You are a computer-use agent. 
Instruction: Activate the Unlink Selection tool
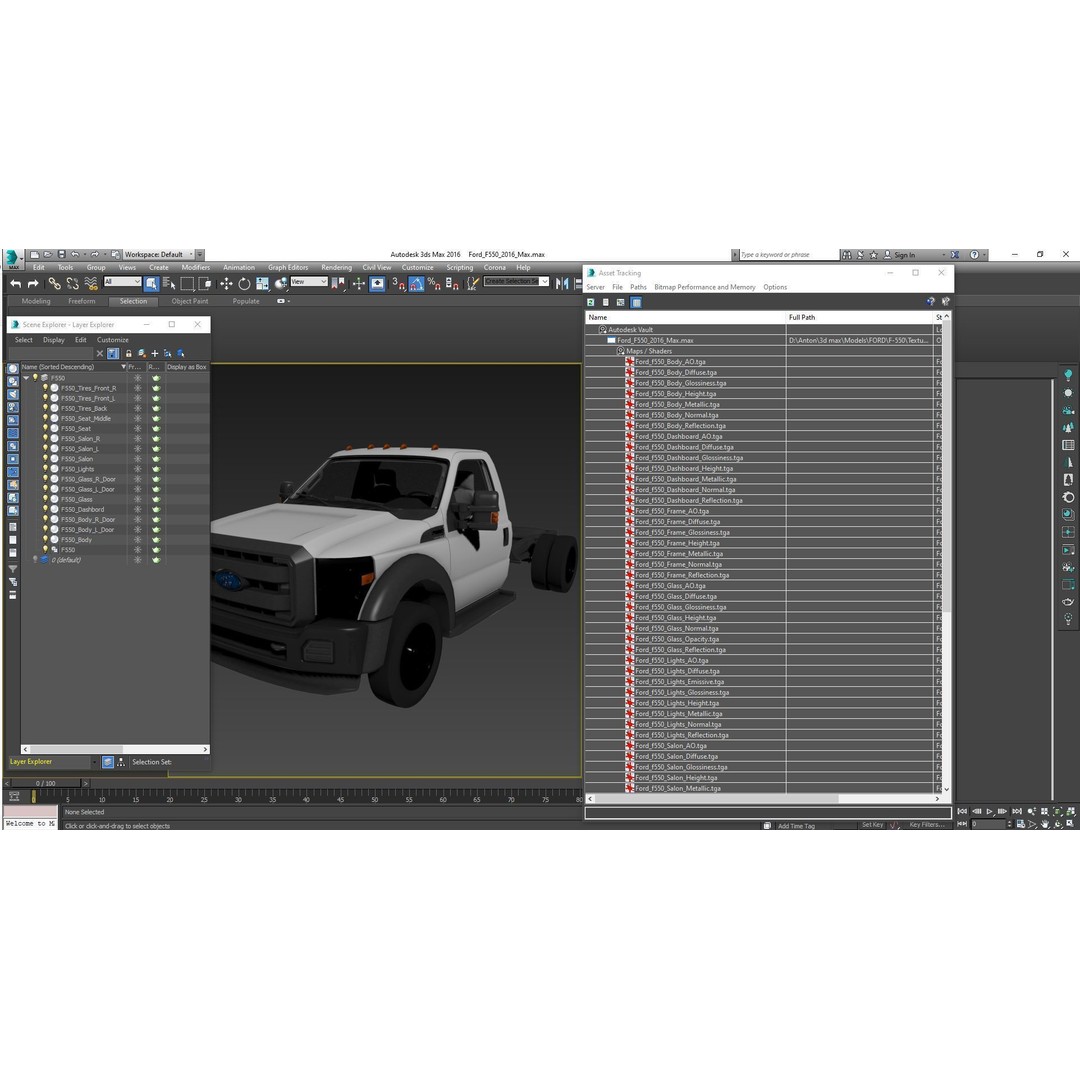pyautogui.click(x=72, y=284)
